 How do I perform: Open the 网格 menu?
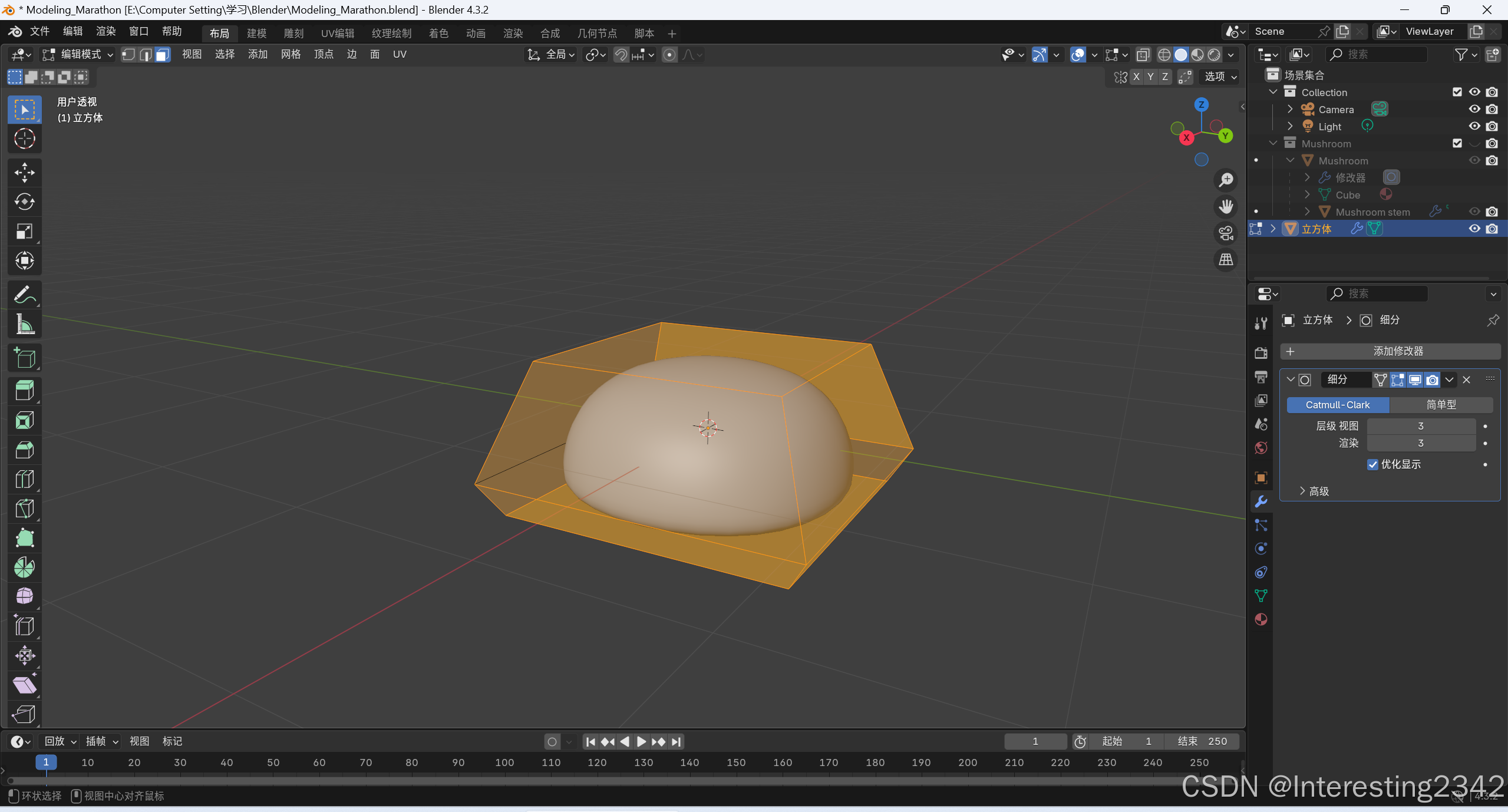(291, 55)
